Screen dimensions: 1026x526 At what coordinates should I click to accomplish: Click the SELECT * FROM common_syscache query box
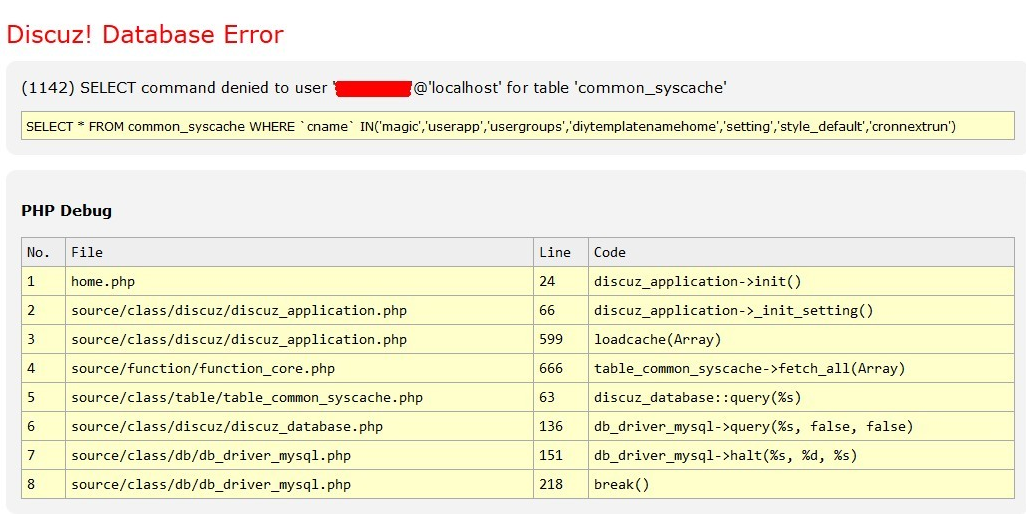[518, 126]
